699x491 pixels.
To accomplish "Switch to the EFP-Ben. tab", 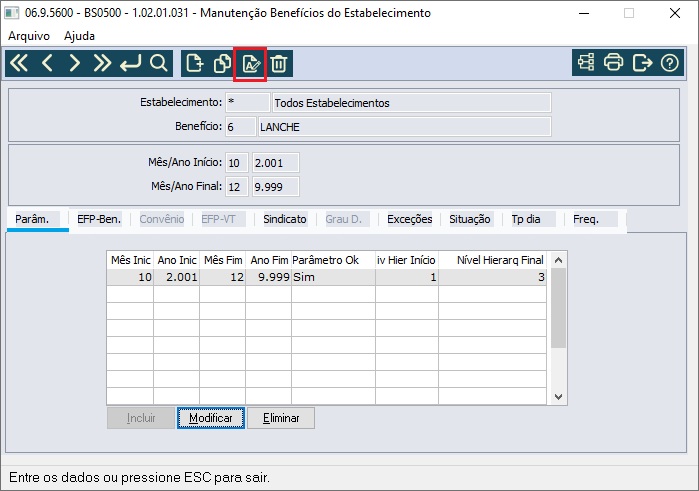I will 99,219.
